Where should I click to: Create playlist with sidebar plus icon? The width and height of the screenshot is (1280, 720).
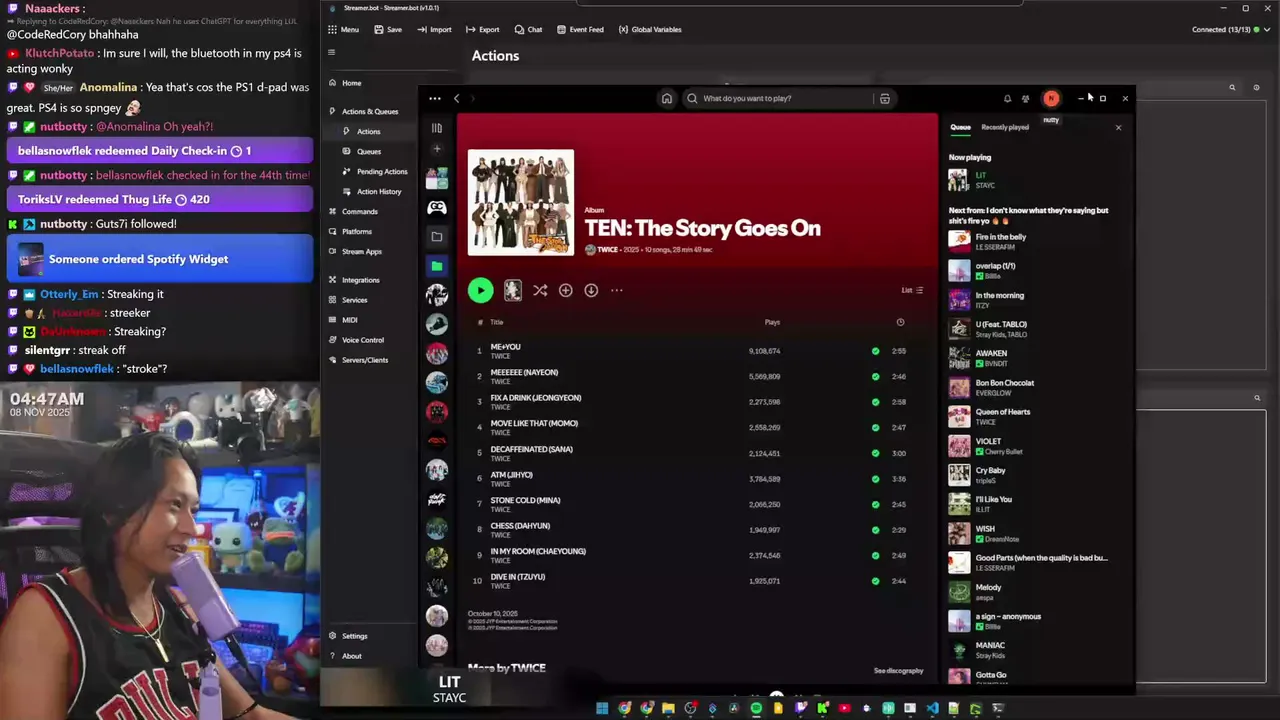point(437,149)
